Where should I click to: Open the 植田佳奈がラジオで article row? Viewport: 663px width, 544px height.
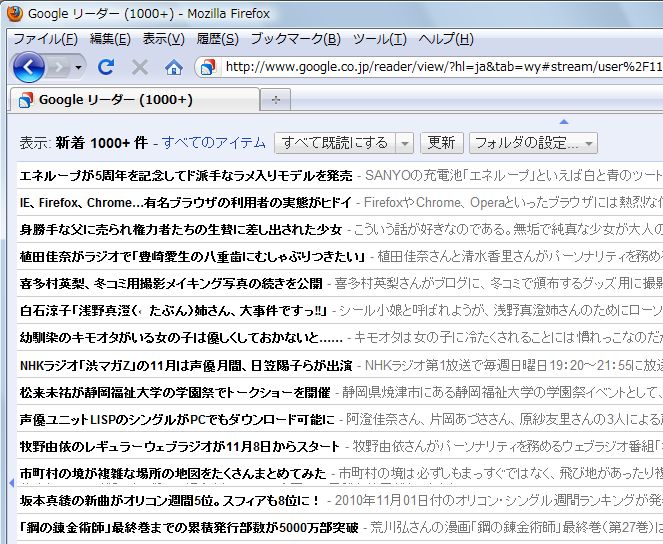click(x=340, y=257)
